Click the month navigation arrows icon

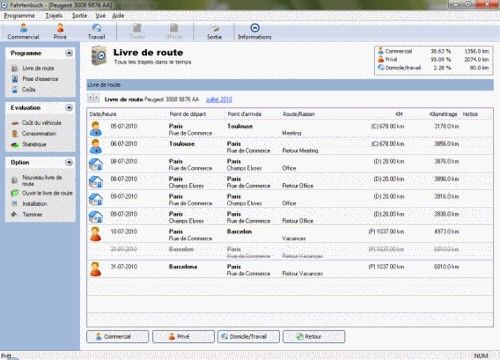pos(93,98)
